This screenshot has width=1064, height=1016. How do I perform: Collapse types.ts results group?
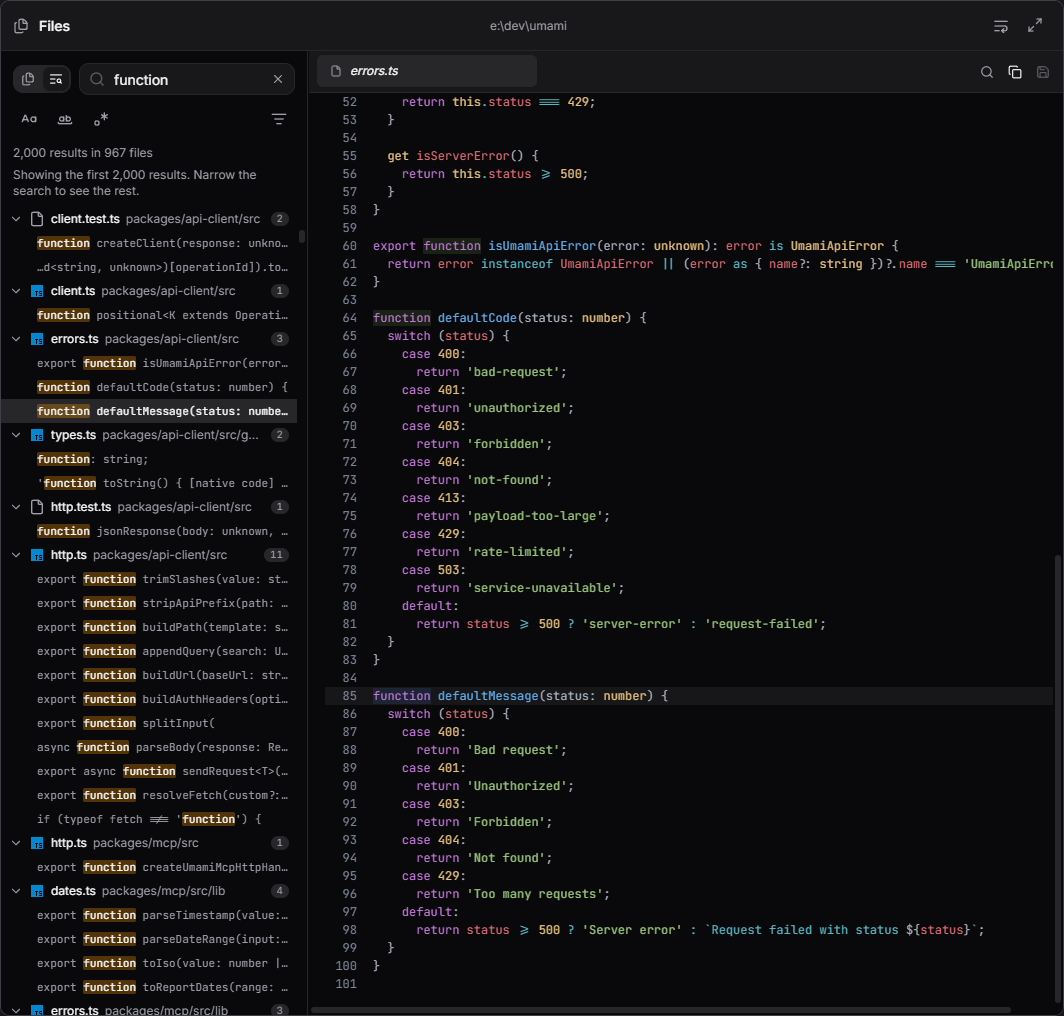pyautogui.click(x=16, y=434)
